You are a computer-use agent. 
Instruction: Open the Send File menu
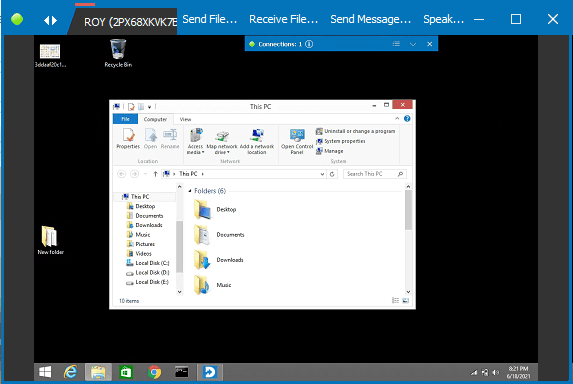tap(210, 19)
